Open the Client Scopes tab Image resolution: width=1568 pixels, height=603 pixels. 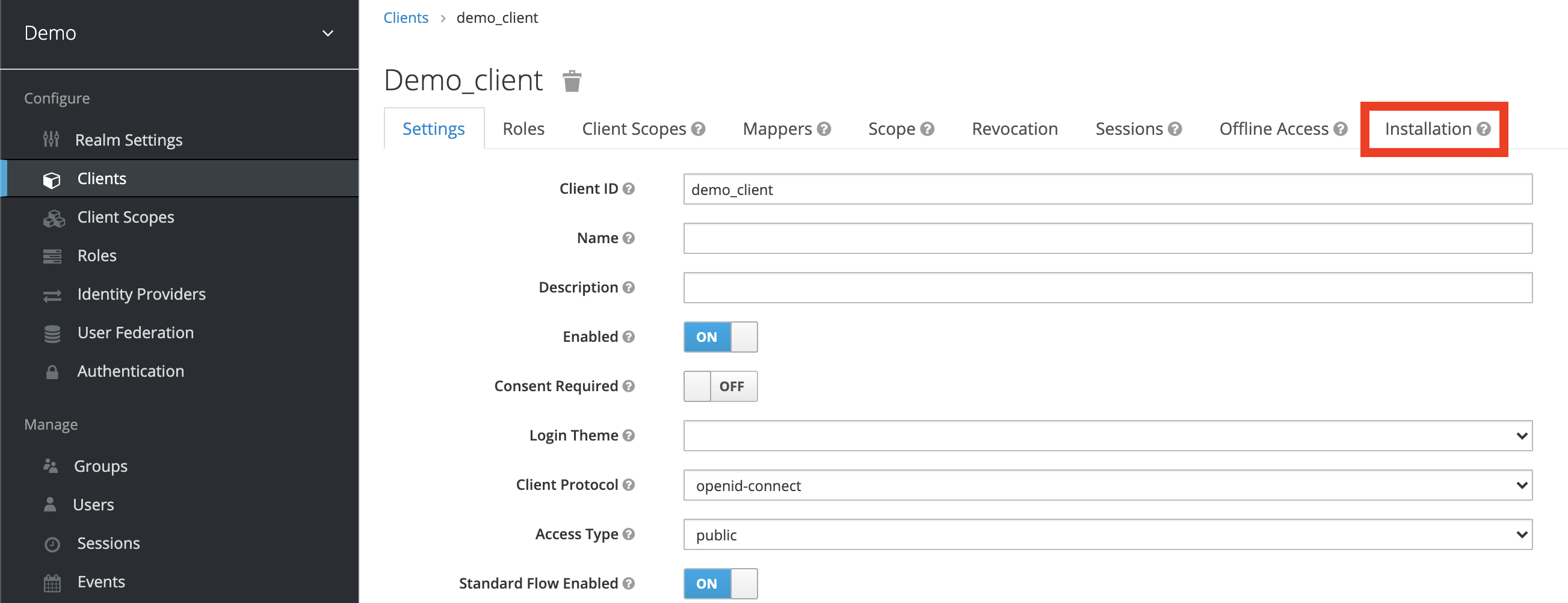click(x=634, y=129)
